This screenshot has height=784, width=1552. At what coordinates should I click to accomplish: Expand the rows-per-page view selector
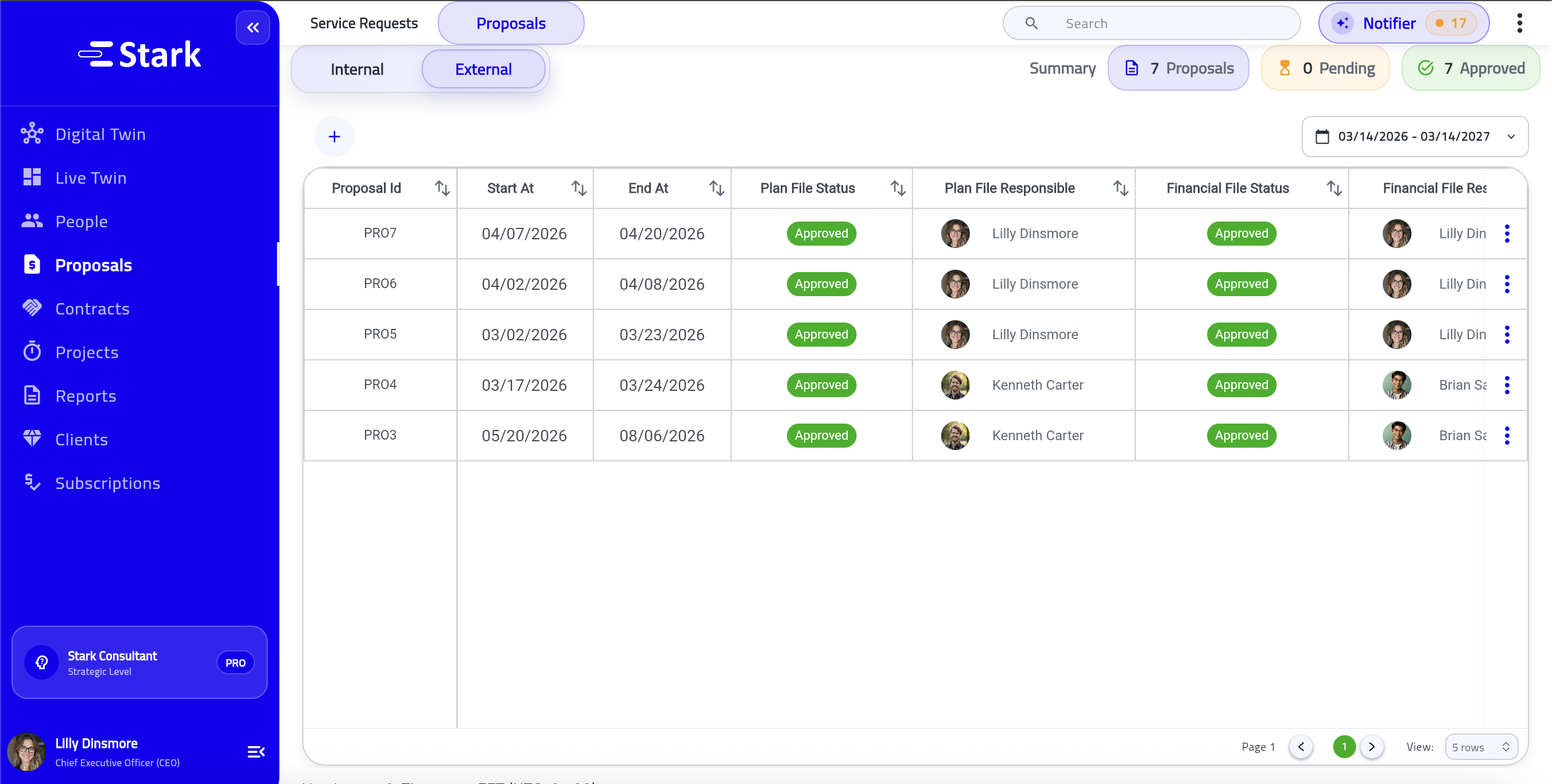1482,747
